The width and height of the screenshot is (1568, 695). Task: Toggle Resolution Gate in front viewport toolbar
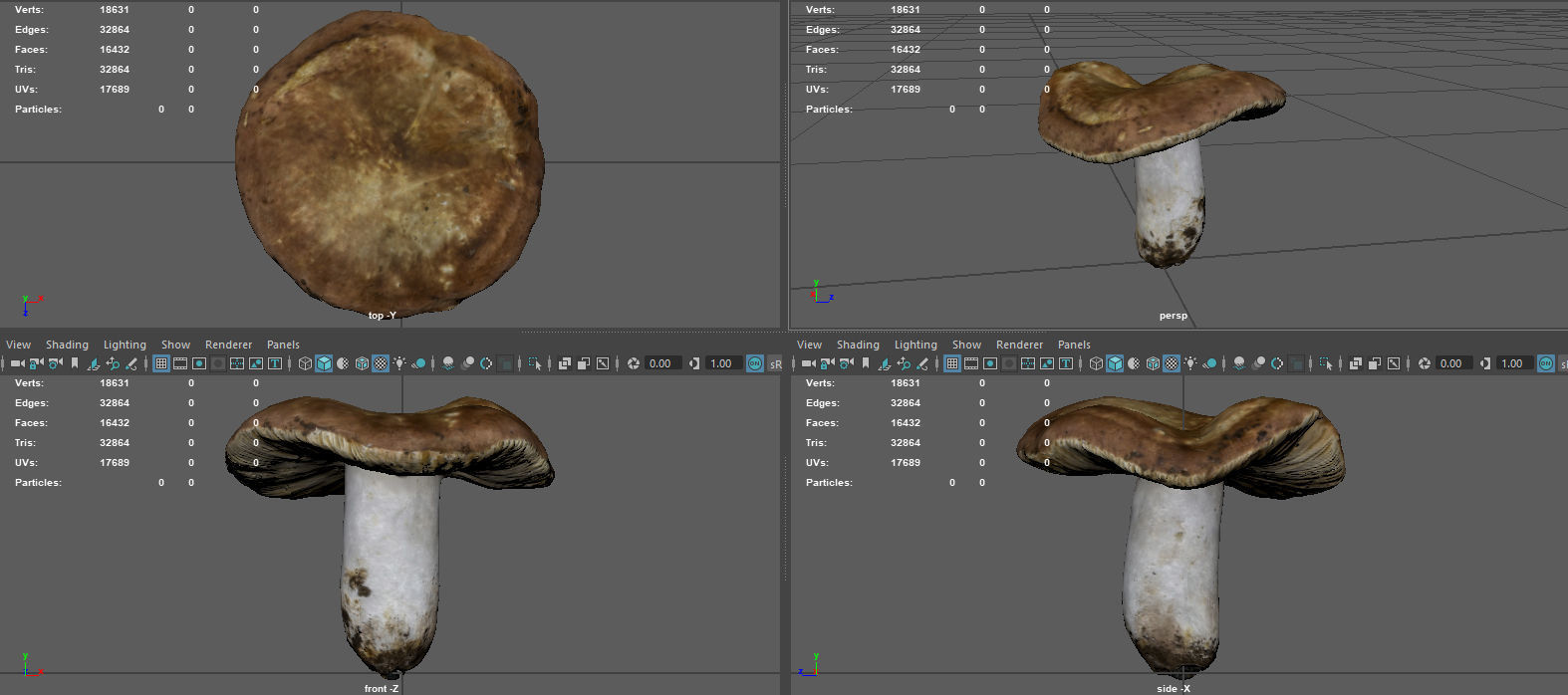(x=199, y=363)
